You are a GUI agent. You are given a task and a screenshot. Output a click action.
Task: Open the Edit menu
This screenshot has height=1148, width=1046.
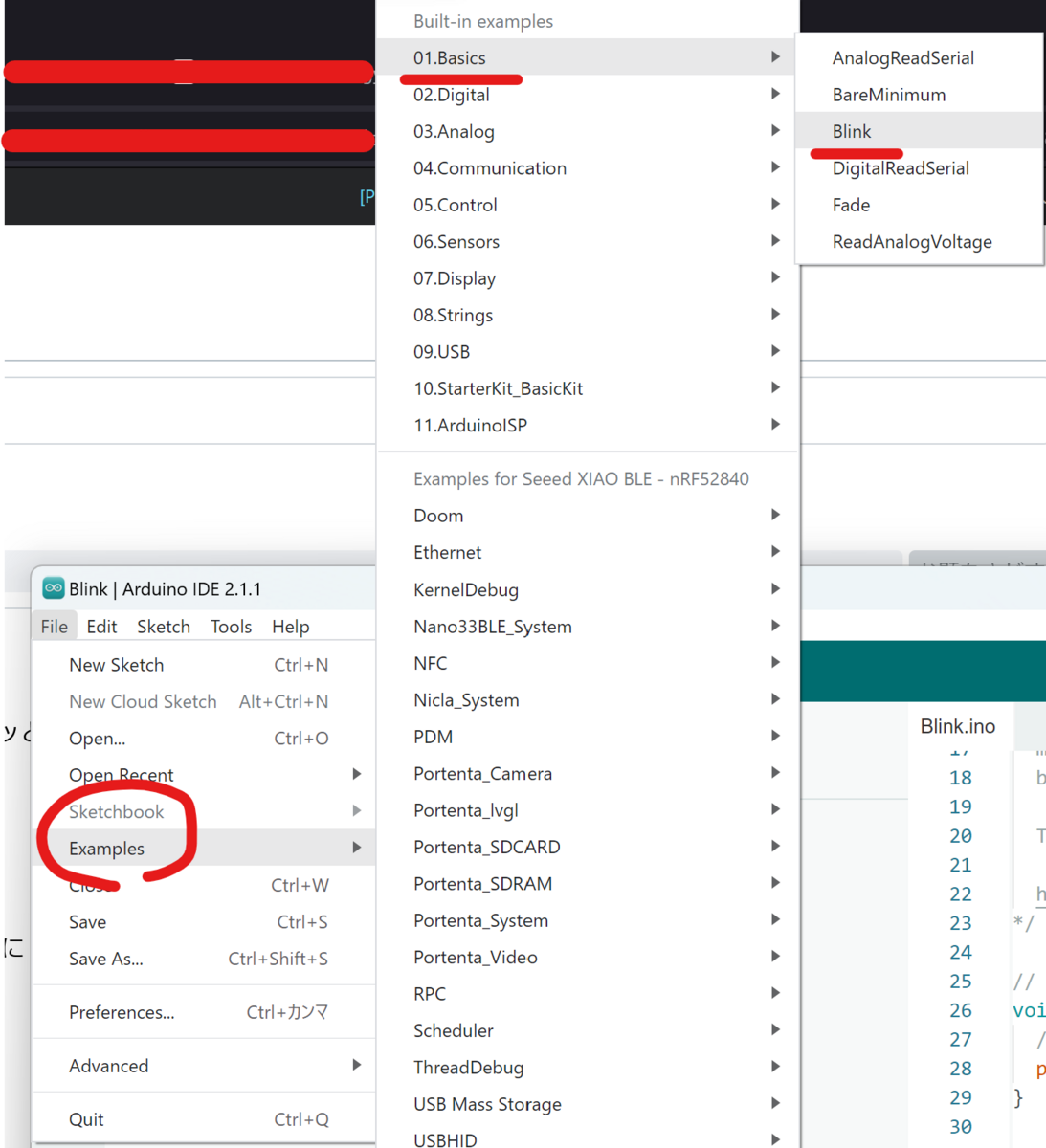pyautogui.click(x=101, y=627)
